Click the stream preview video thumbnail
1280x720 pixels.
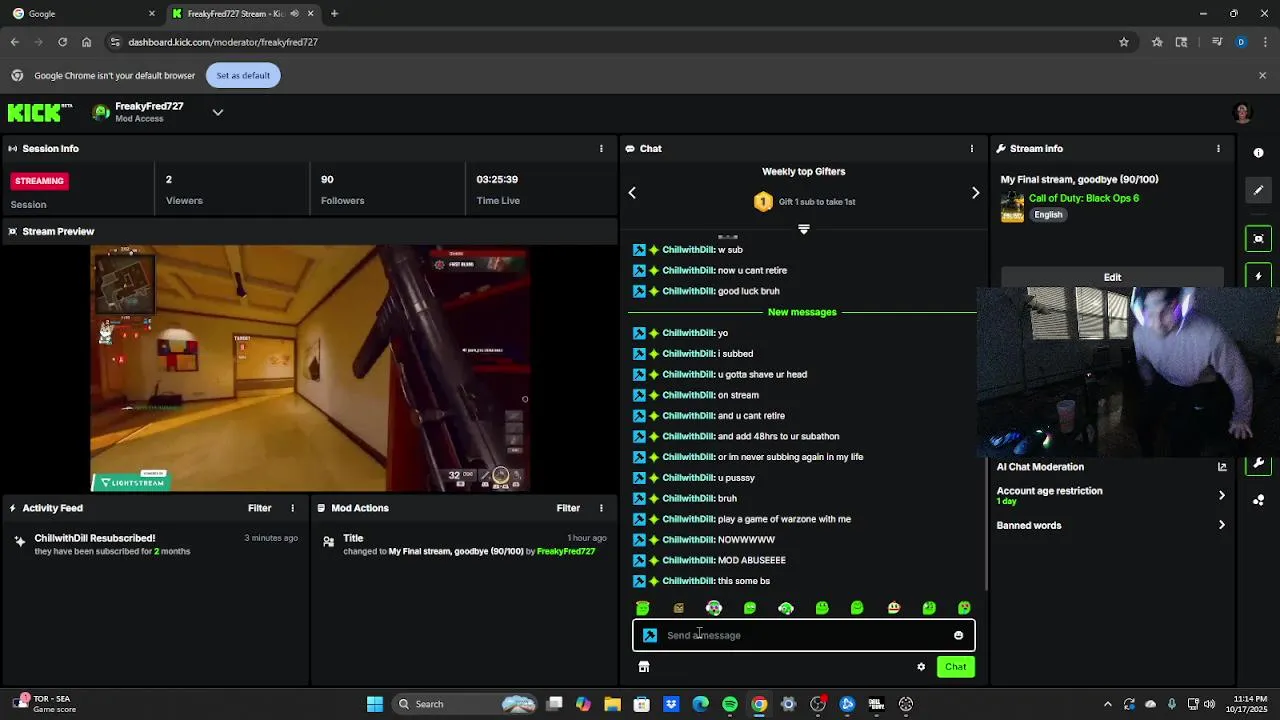(310, 369)
